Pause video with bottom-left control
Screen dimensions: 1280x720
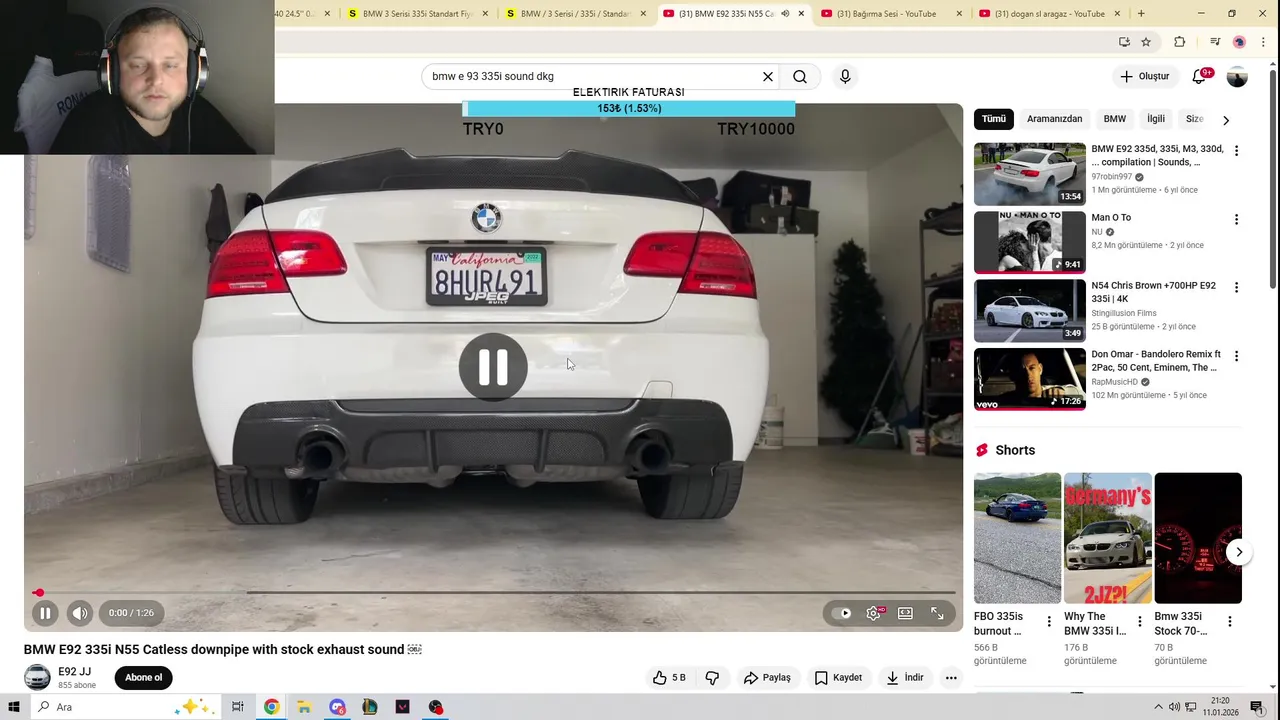coord(45,613)
